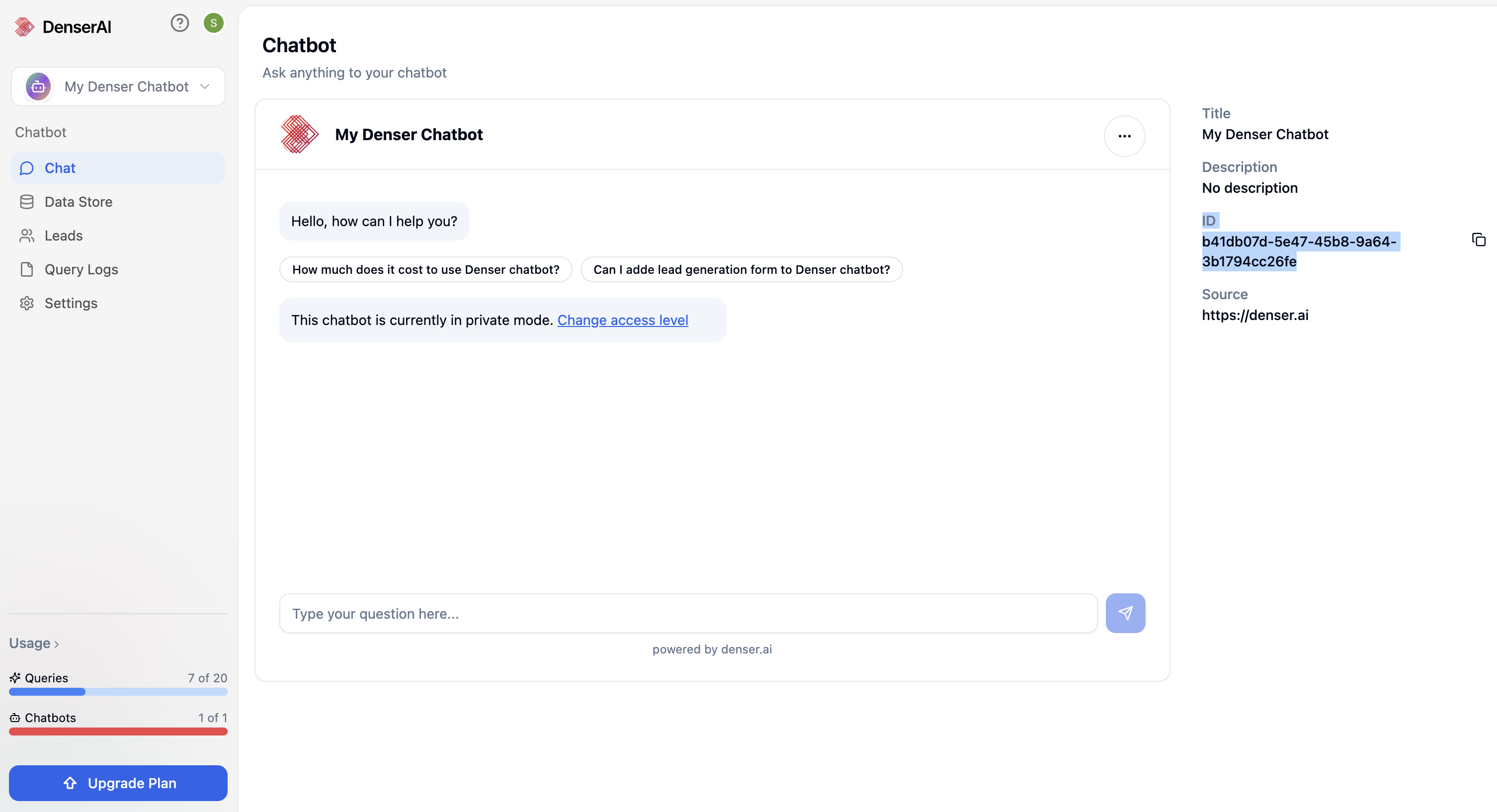
Task: Open the Leads menu item
Action: (118, 236)
